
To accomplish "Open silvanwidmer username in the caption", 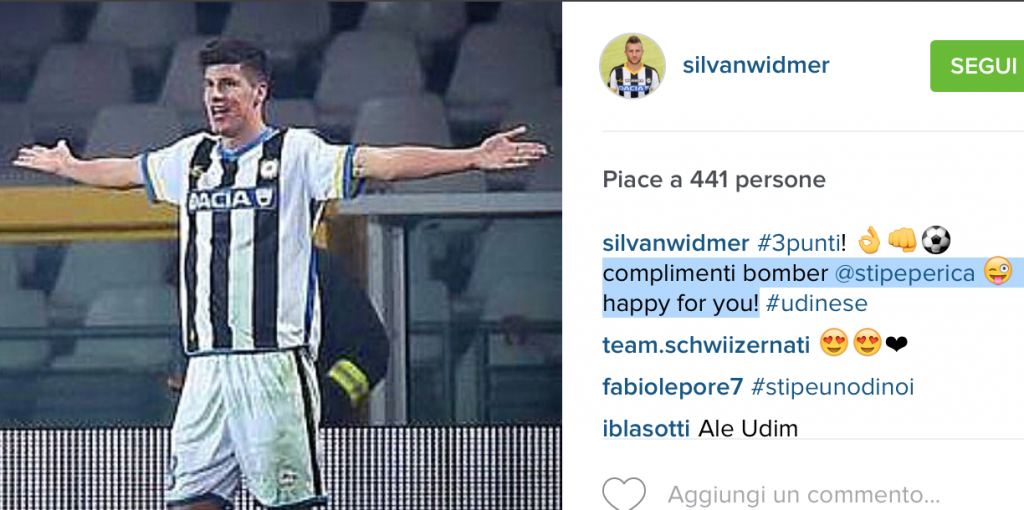I will click(x=675, y=243).
